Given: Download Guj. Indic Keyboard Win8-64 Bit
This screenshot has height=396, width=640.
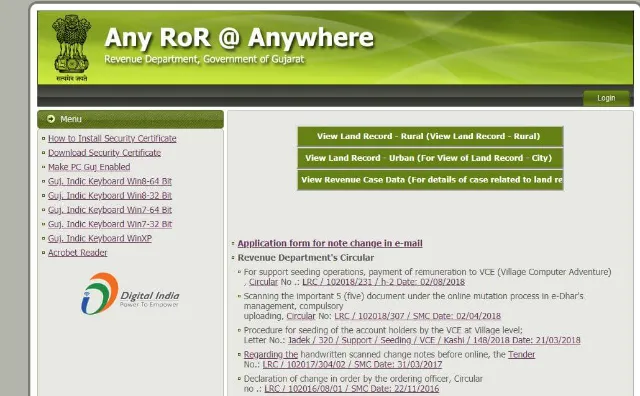Looking at the screenshot, I should point(110,181).
